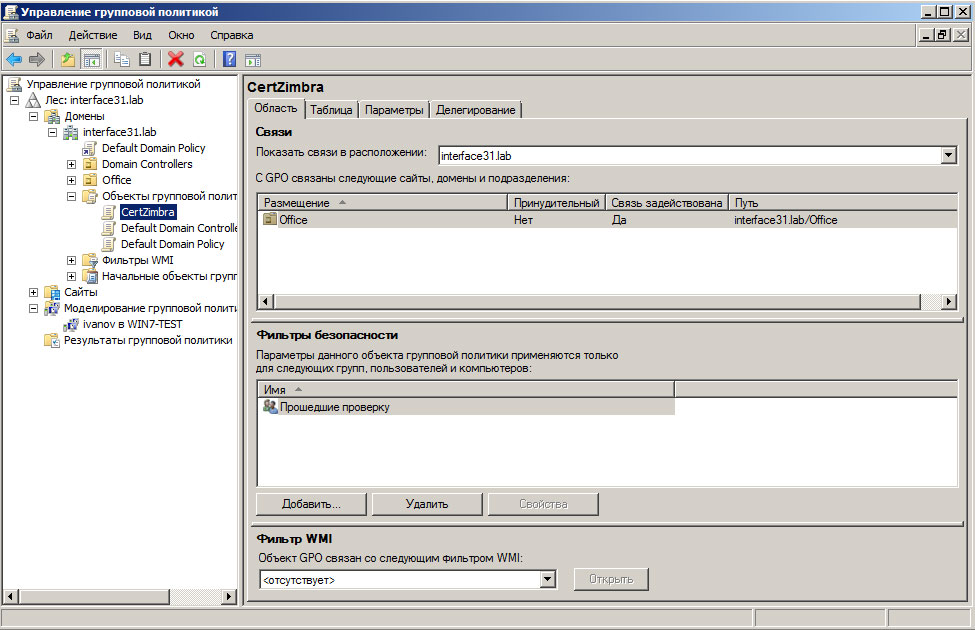Collapse the Office tree node expander
The height and width of the screenshot is (630, 975).
click(x=72, y=180)
